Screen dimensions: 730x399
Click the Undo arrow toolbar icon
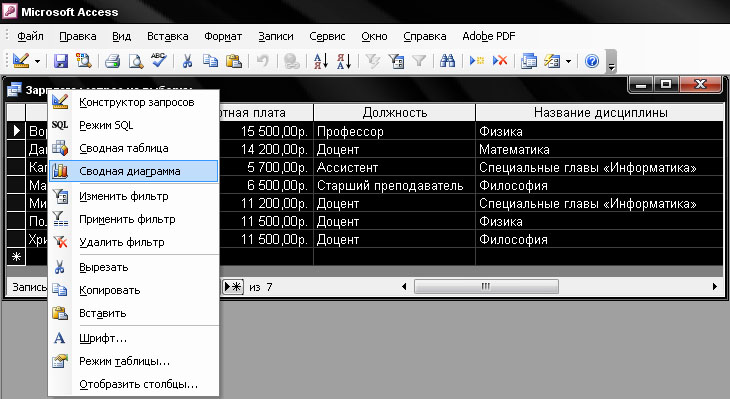pos(263,61)
